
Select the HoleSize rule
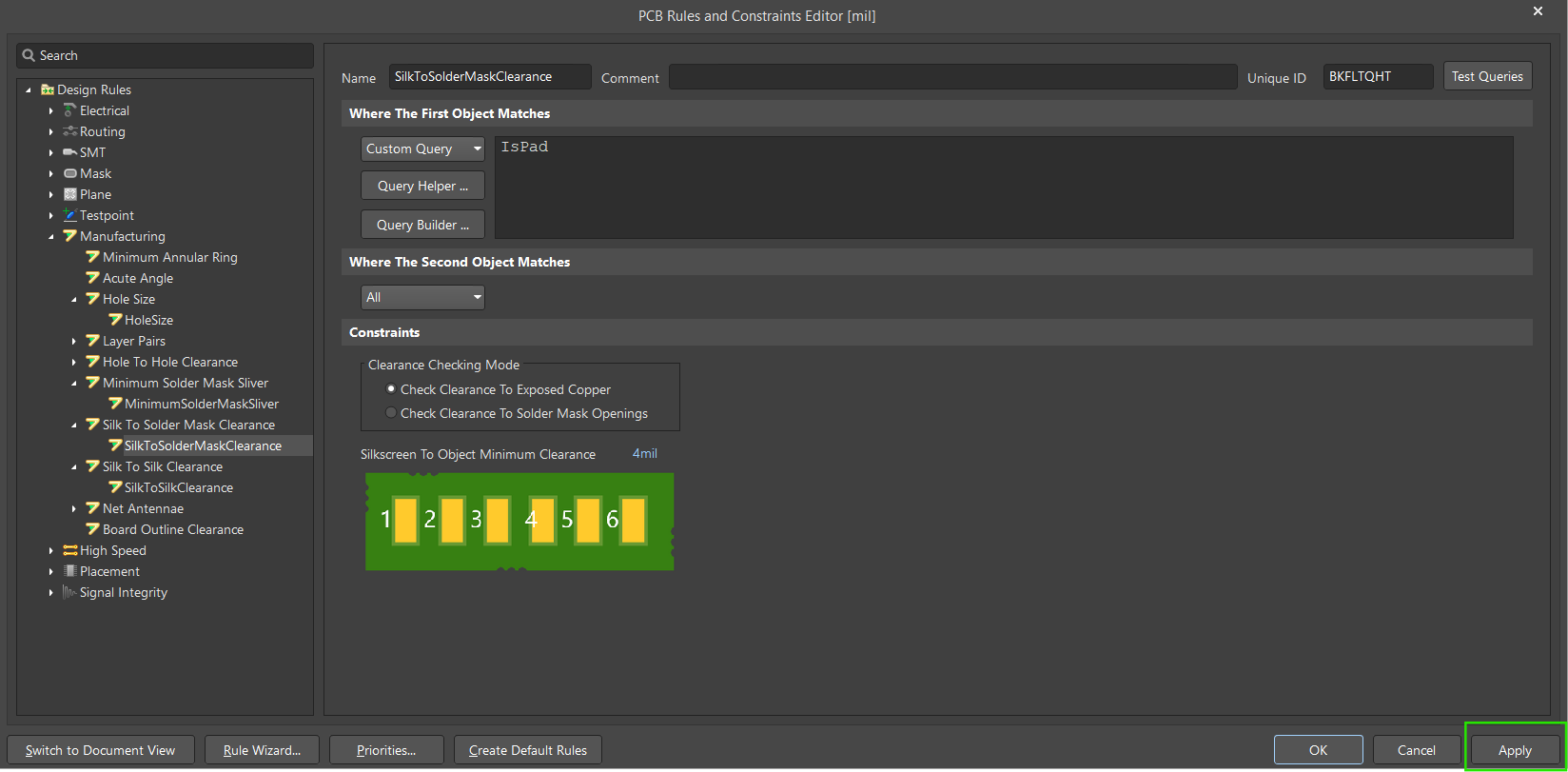148,320
